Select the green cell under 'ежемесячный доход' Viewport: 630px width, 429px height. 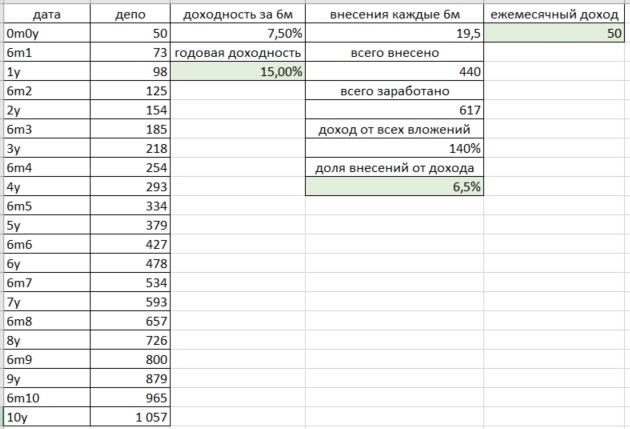554,33
